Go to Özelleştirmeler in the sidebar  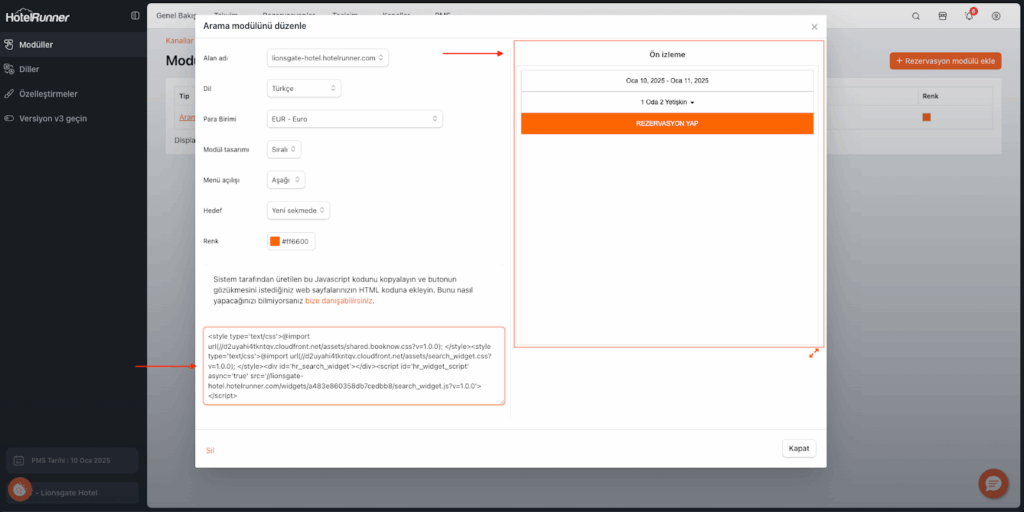[48, 94]
